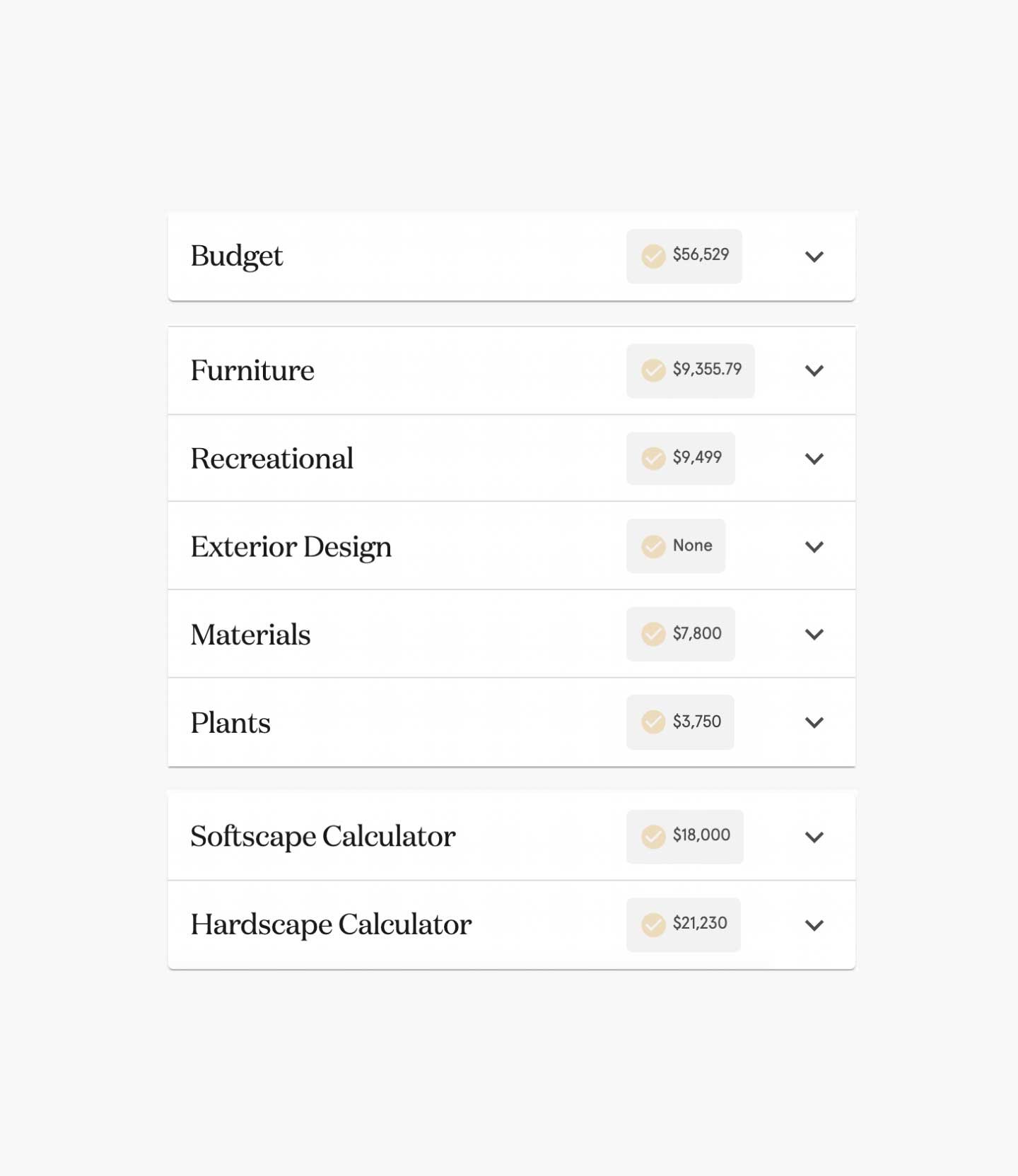The image size is (1018, 1176).
Task: Expand the Furniture row chevron
Action: pos(814,371)
